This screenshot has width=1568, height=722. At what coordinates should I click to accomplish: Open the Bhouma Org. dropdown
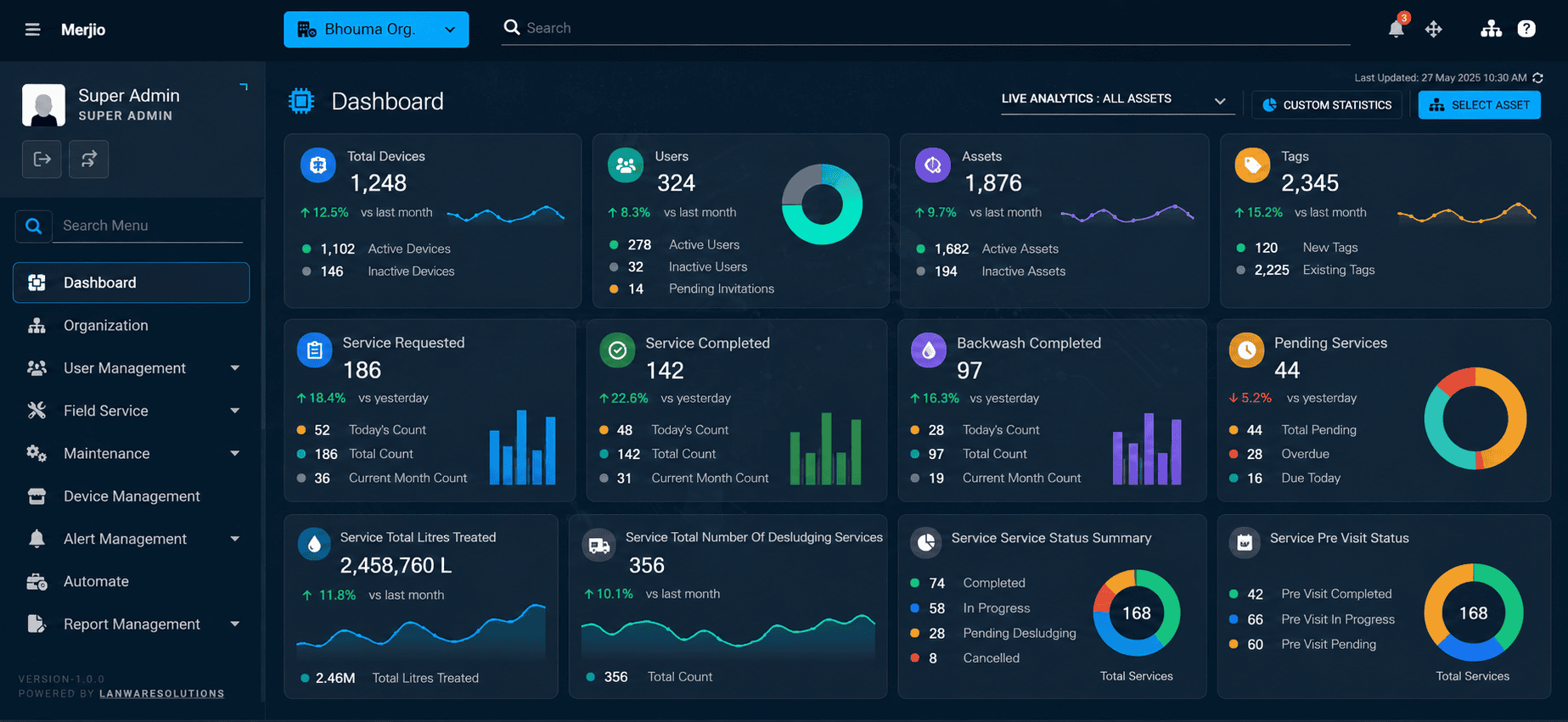pyautogui.click(x=376, y=30)
